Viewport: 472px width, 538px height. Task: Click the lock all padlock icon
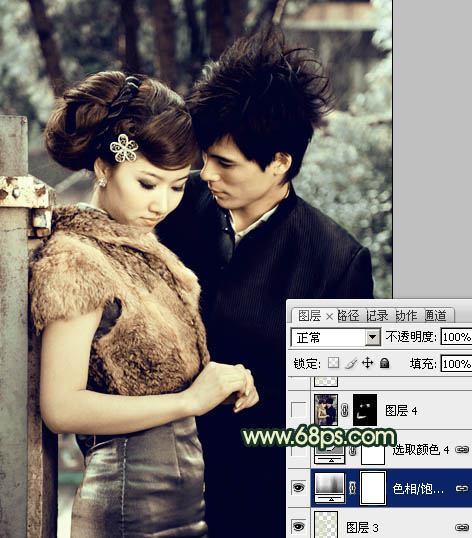click(385, 363)
